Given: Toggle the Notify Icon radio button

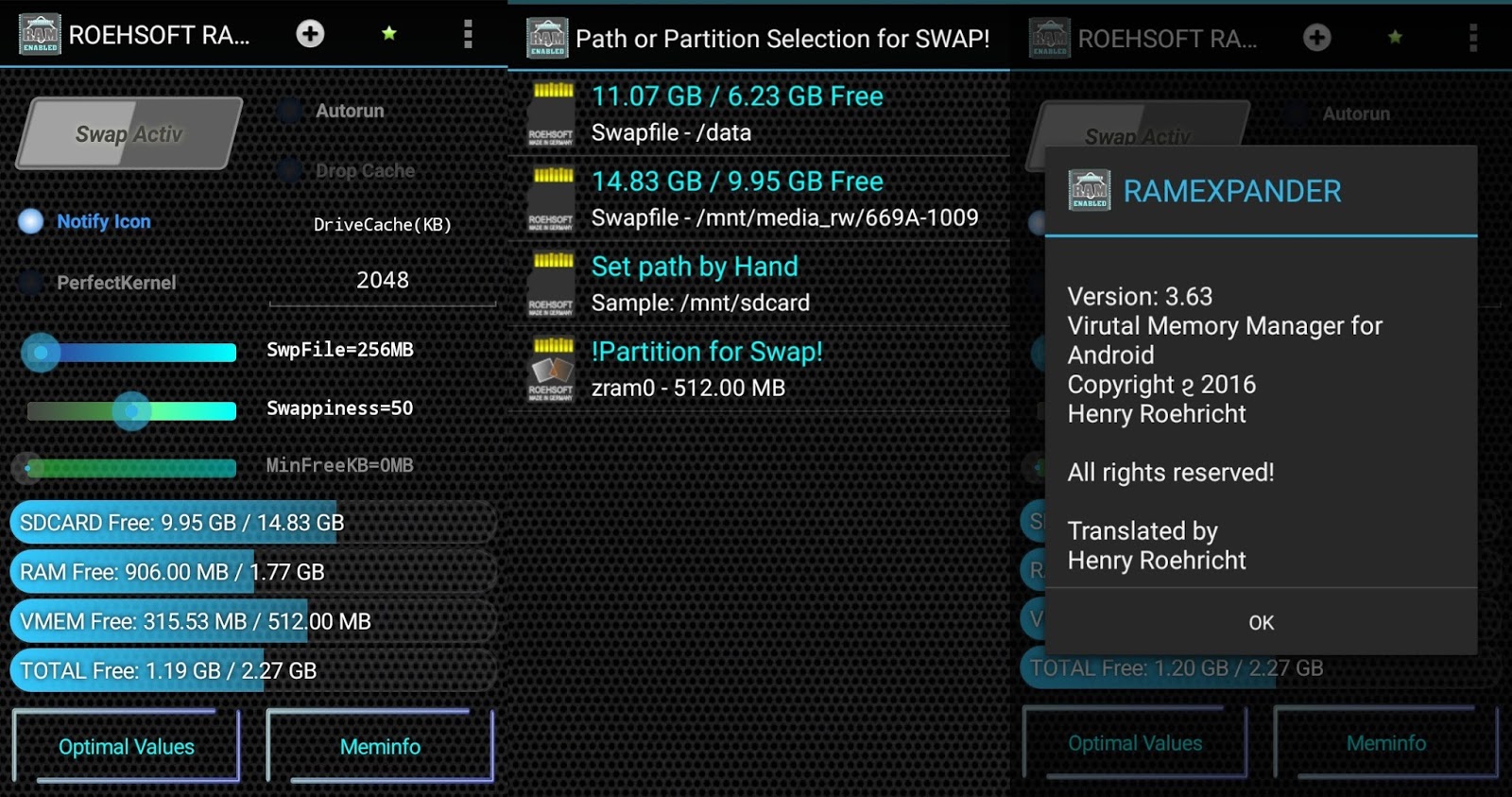Looking at the screenshot, I should 31,221.
